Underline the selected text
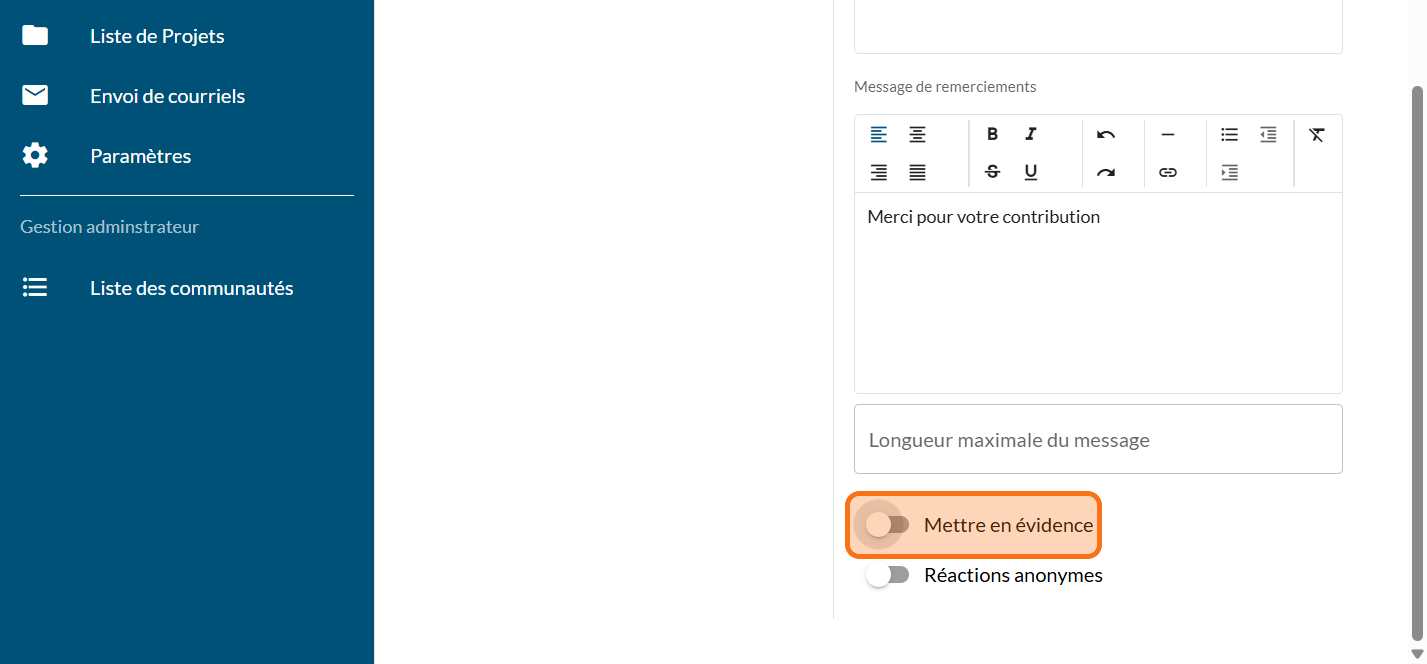1427x664 pixels. [x=1031, y=172]
